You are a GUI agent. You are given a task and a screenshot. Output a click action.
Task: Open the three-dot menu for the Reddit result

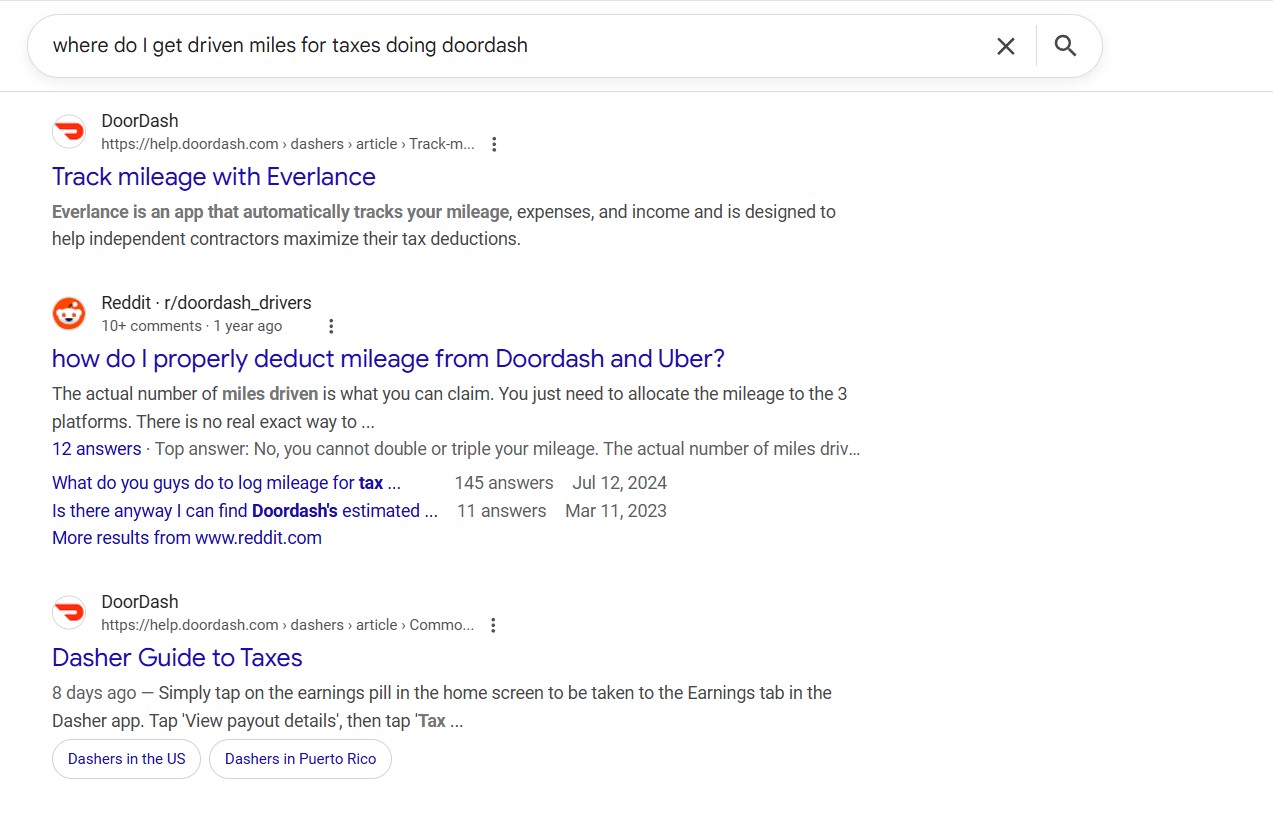(331, 326)
